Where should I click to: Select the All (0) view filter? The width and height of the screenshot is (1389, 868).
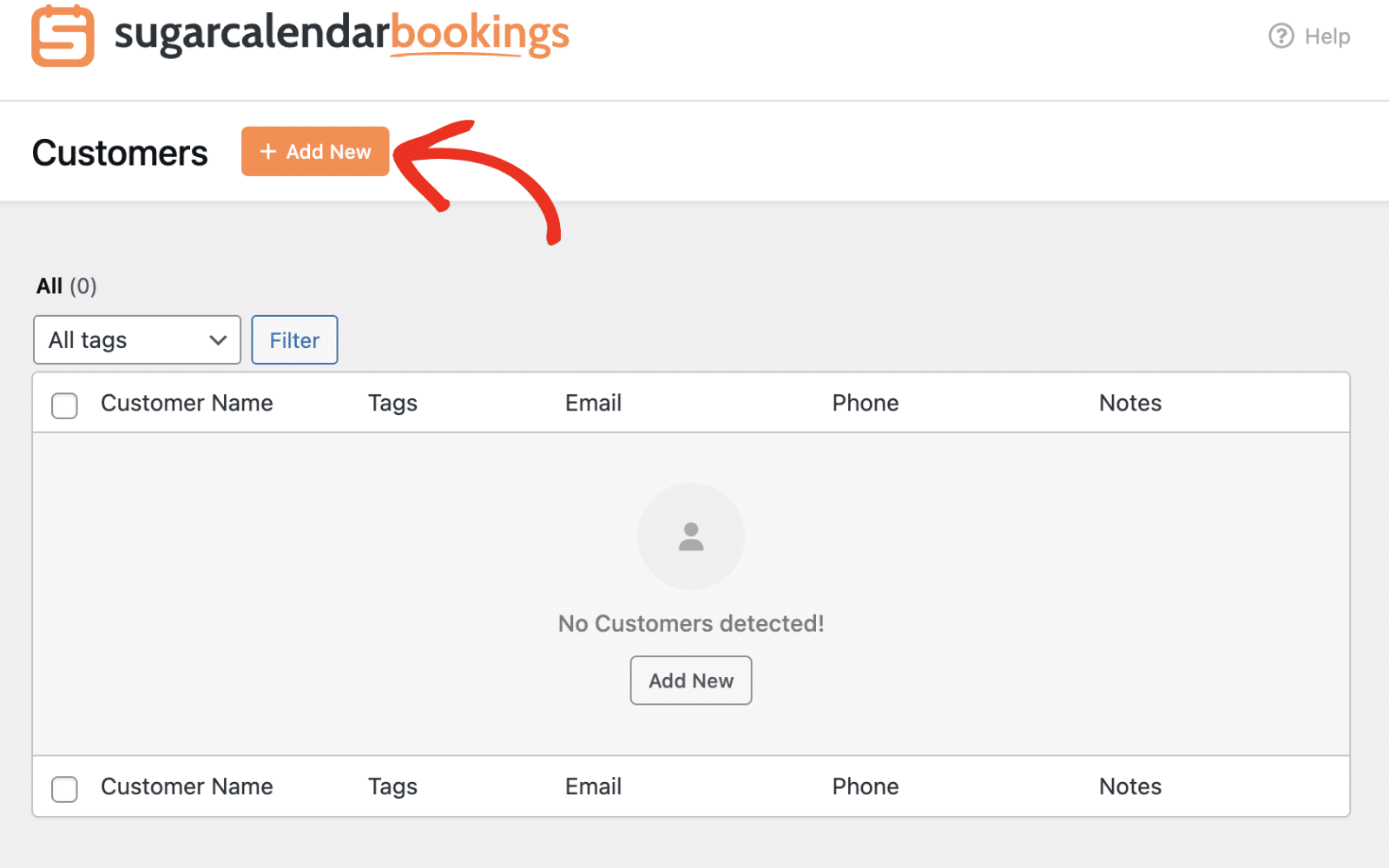point(49,286)
